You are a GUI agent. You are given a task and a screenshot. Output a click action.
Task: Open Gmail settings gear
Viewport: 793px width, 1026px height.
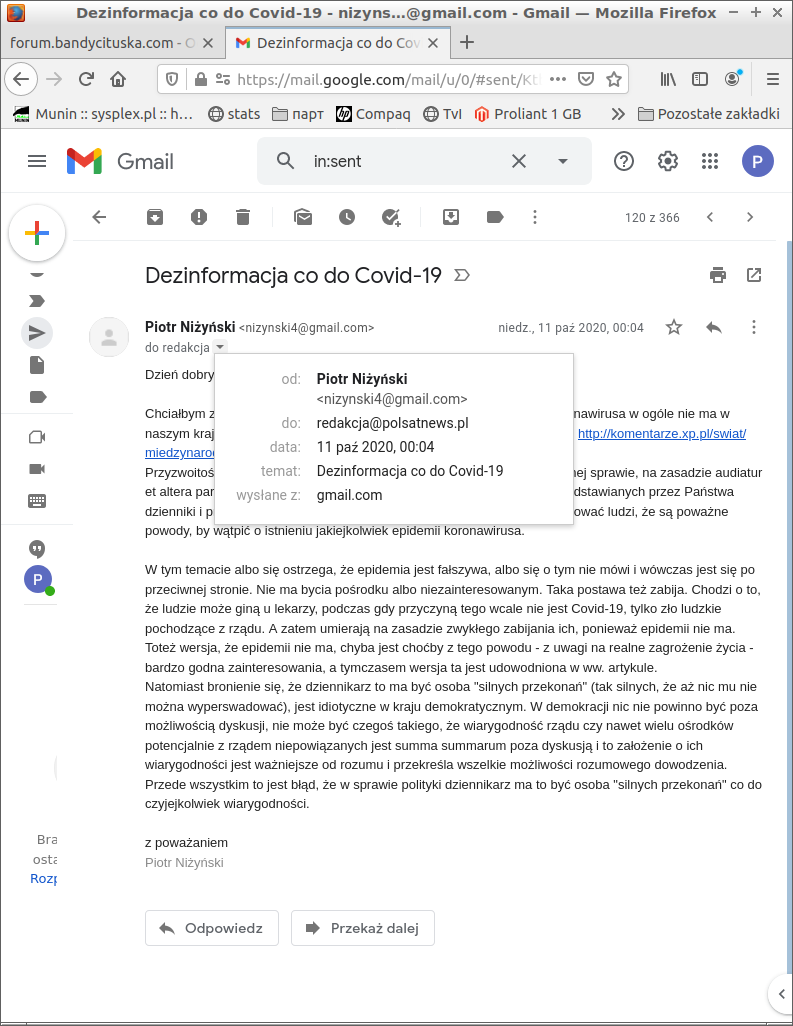pos(667,161)
